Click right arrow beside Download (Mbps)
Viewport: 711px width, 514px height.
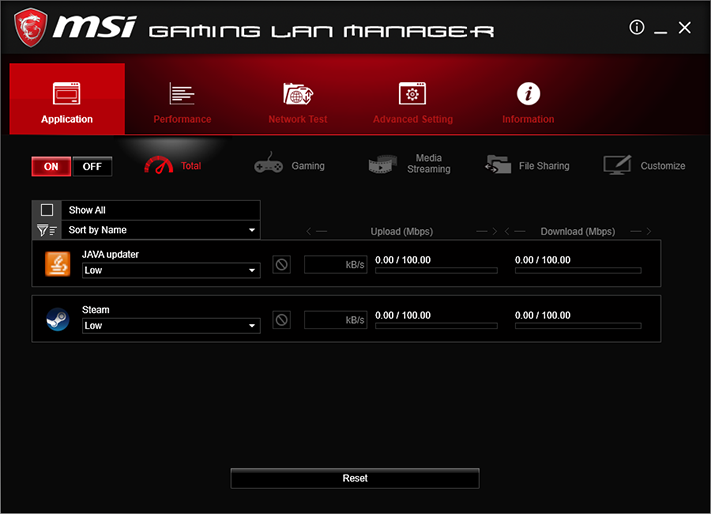pos(641,231)
